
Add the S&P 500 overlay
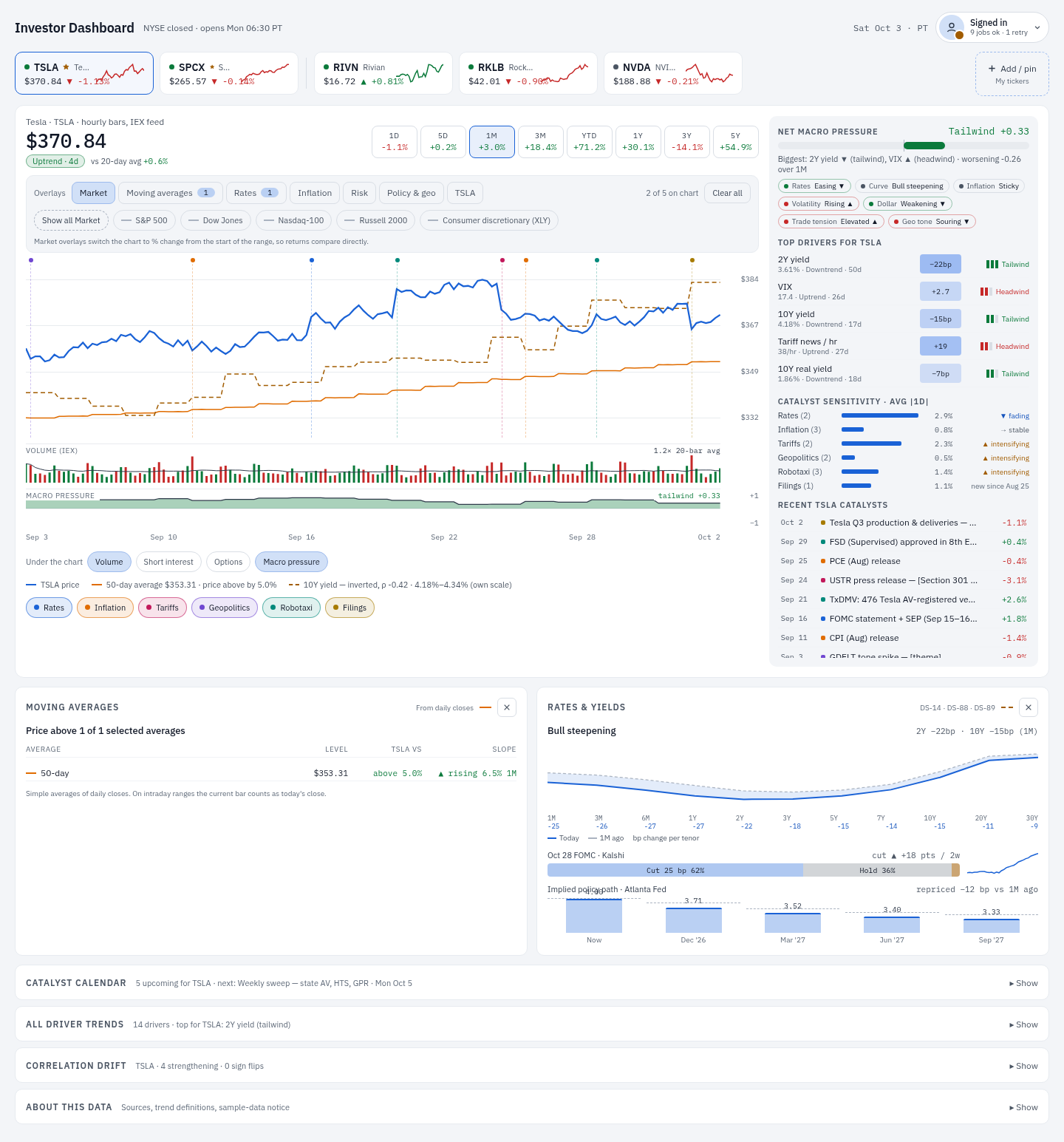(x=144, y=220)
